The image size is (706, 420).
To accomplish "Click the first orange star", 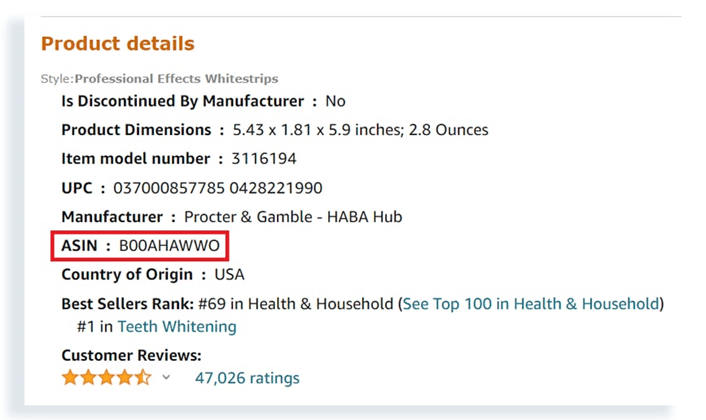I will click(70, 378).
